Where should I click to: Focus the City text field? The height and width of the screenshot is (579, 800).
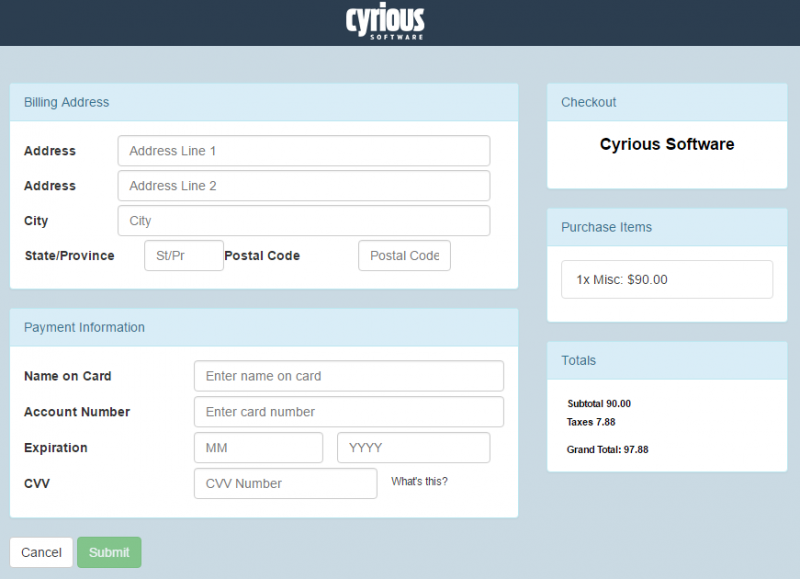click(304, 221)
